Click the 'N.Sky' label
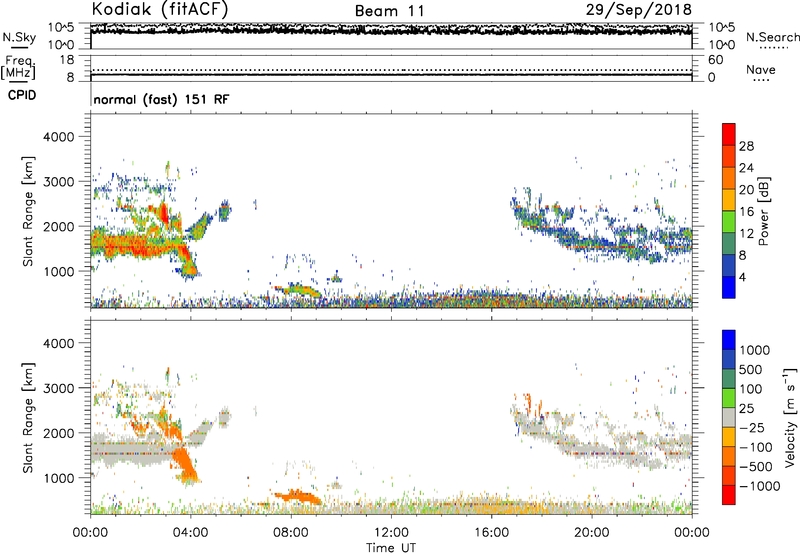This screenshot has height=554, width=800. pyautogui.click(x=19, y=37)
